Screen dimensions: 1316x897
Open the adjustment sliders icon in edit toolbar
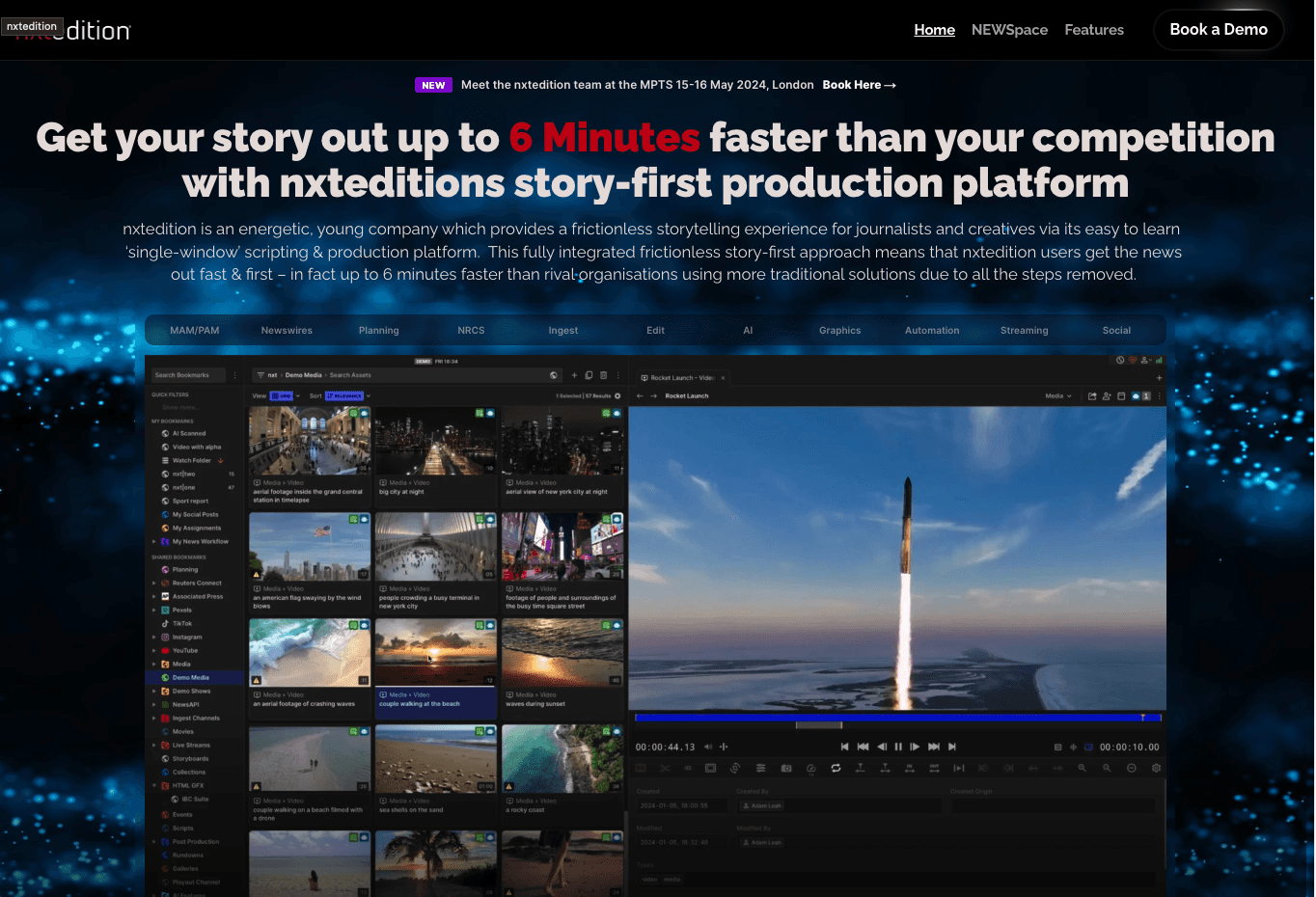[x=760, y=769]
